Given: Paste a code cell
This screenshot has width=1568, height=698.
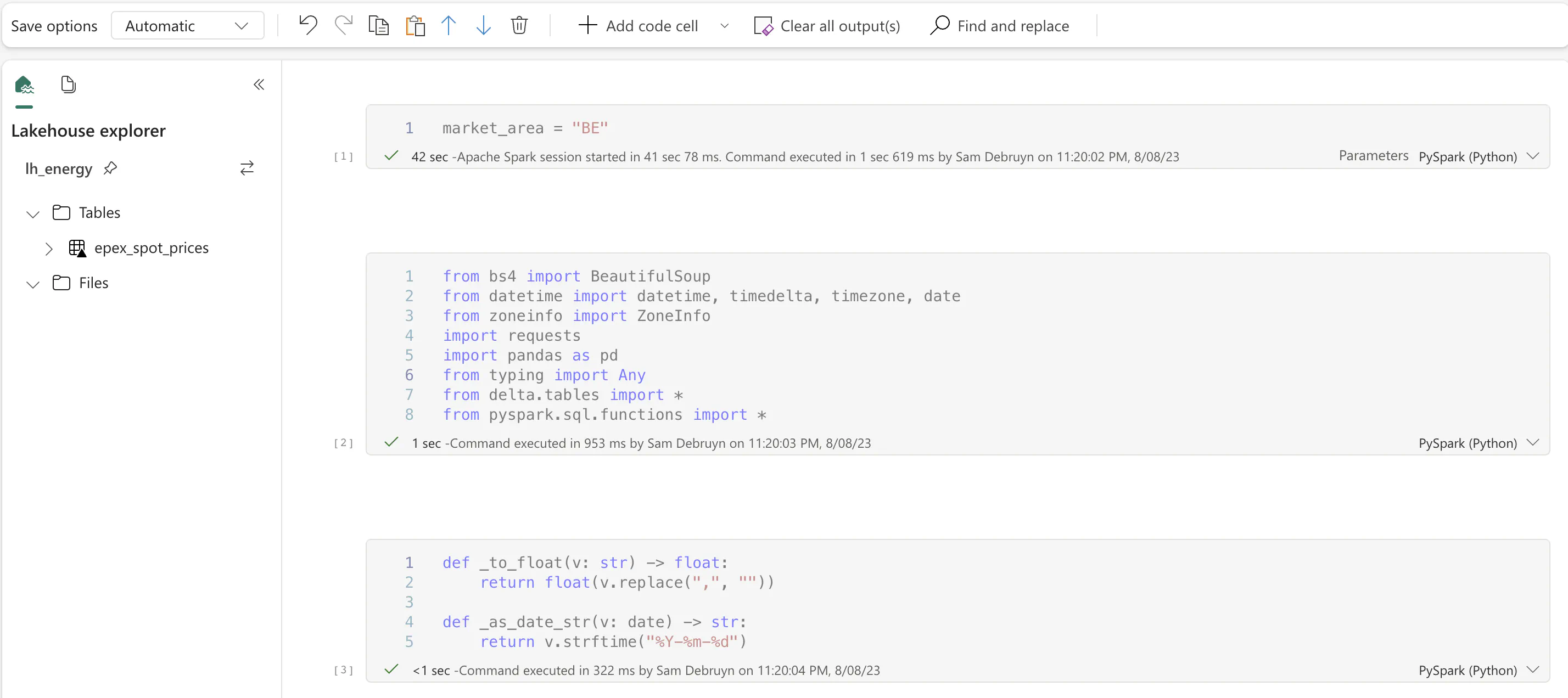Looking at the screenshot, I should click(415, 25).
